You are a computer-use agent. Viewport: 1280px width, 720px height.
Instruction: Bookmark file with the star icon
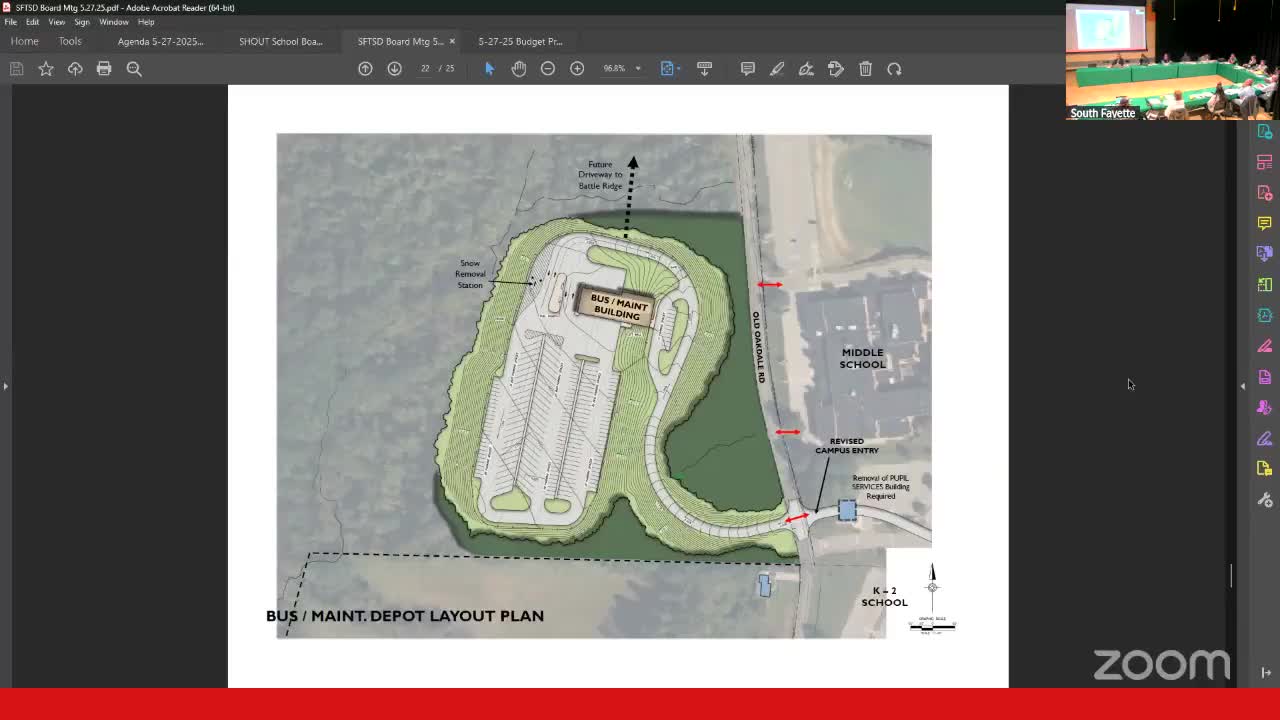(46, 68)
